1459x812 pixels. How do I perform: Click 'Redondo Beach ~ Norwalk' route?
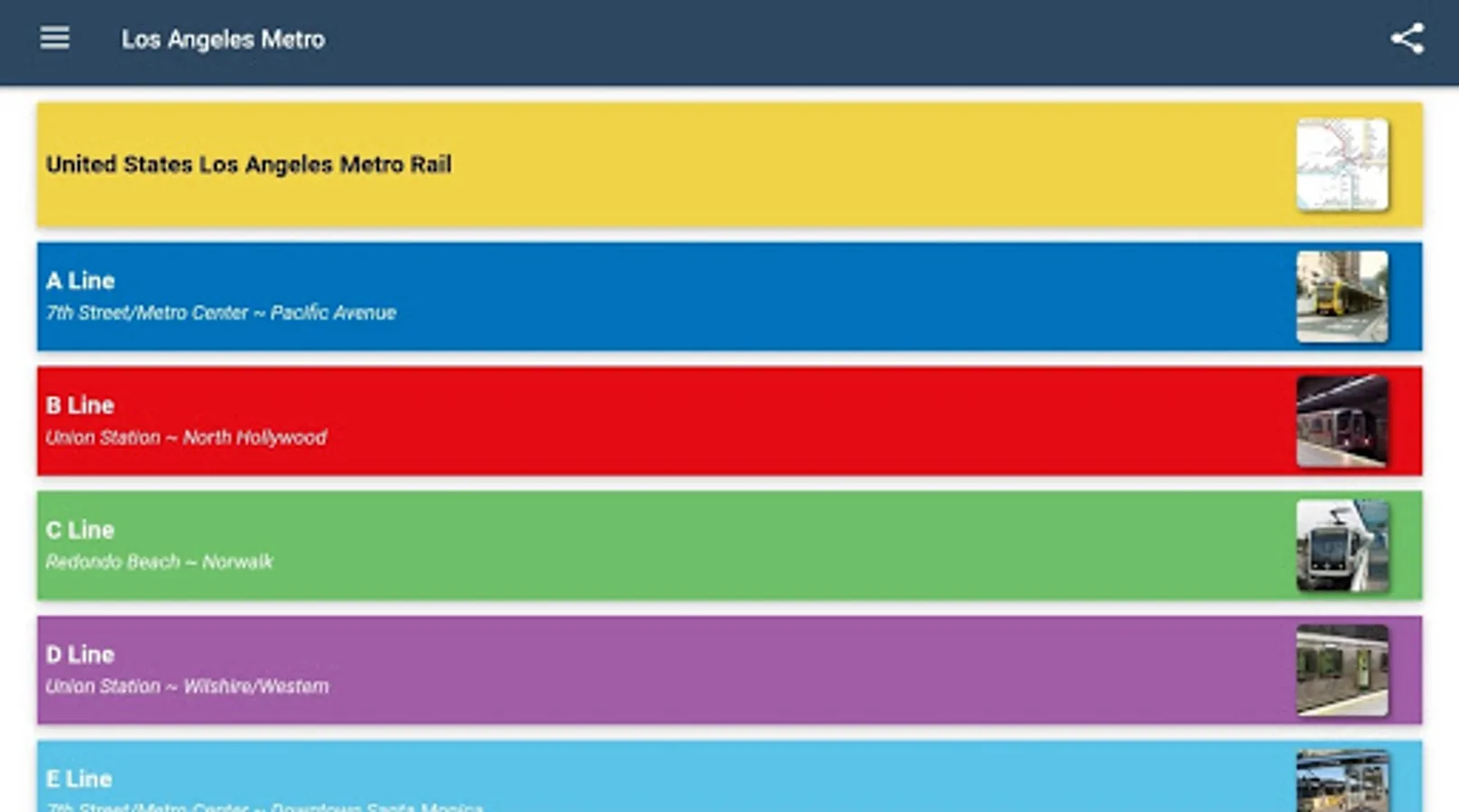pos(159,562)
